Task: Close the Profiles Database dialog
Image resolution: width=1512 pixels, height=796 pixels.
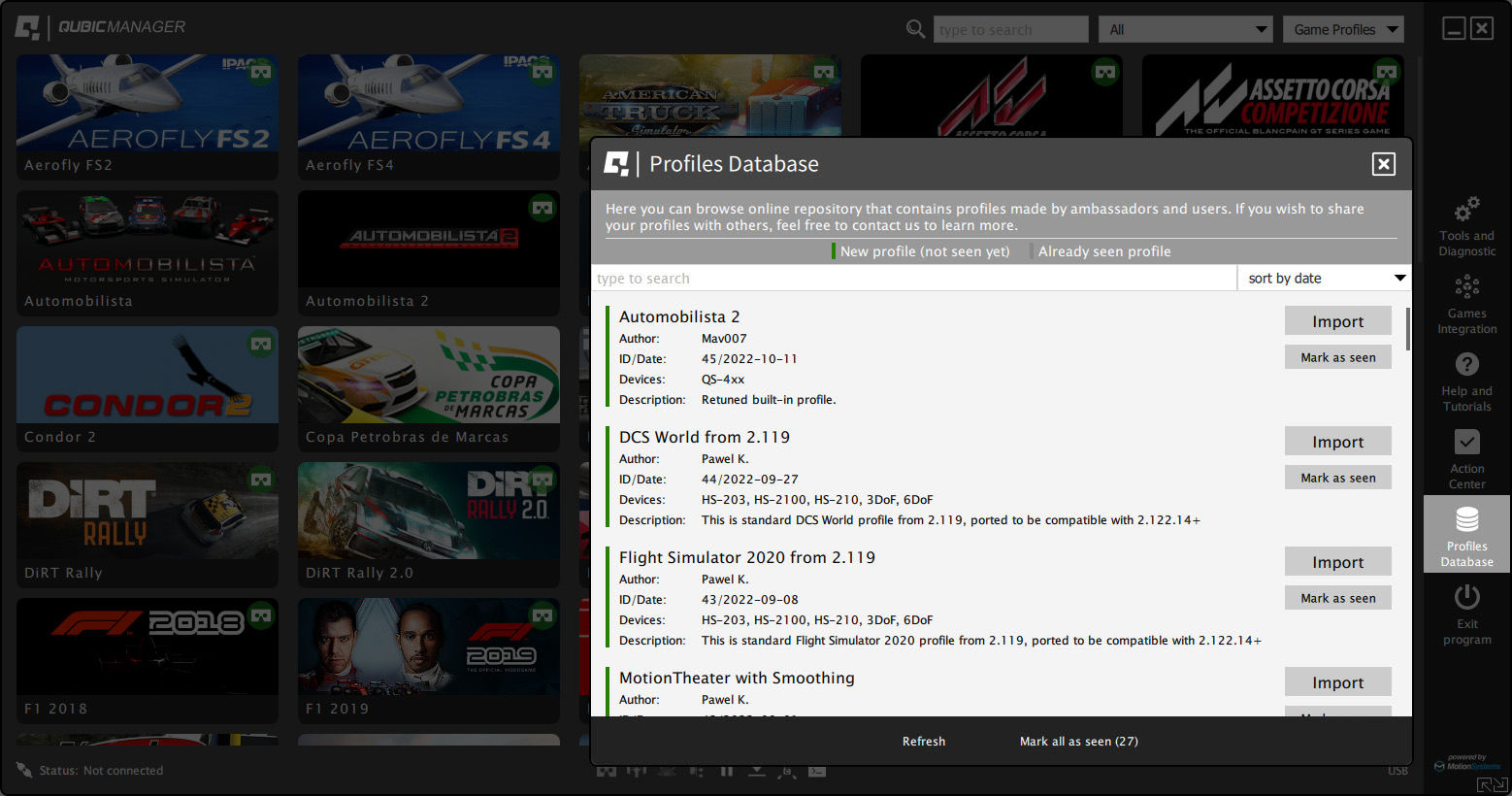Action: pos(1384,164)
